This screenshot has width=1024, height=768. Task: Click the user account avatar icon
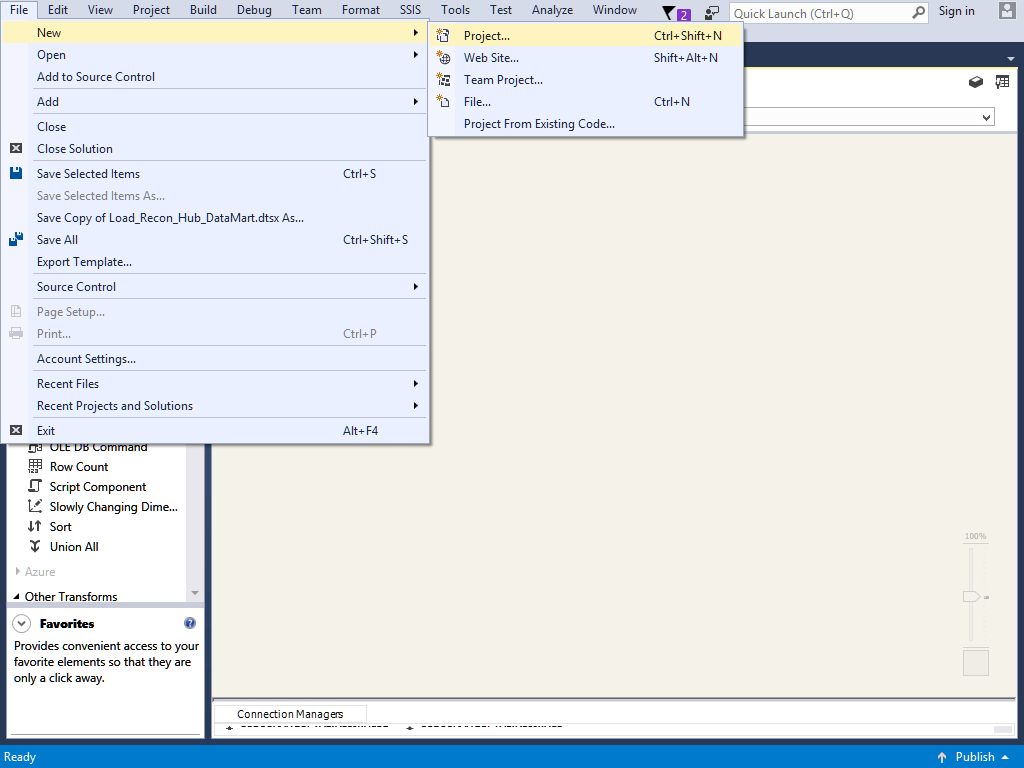pos(1007,10)
